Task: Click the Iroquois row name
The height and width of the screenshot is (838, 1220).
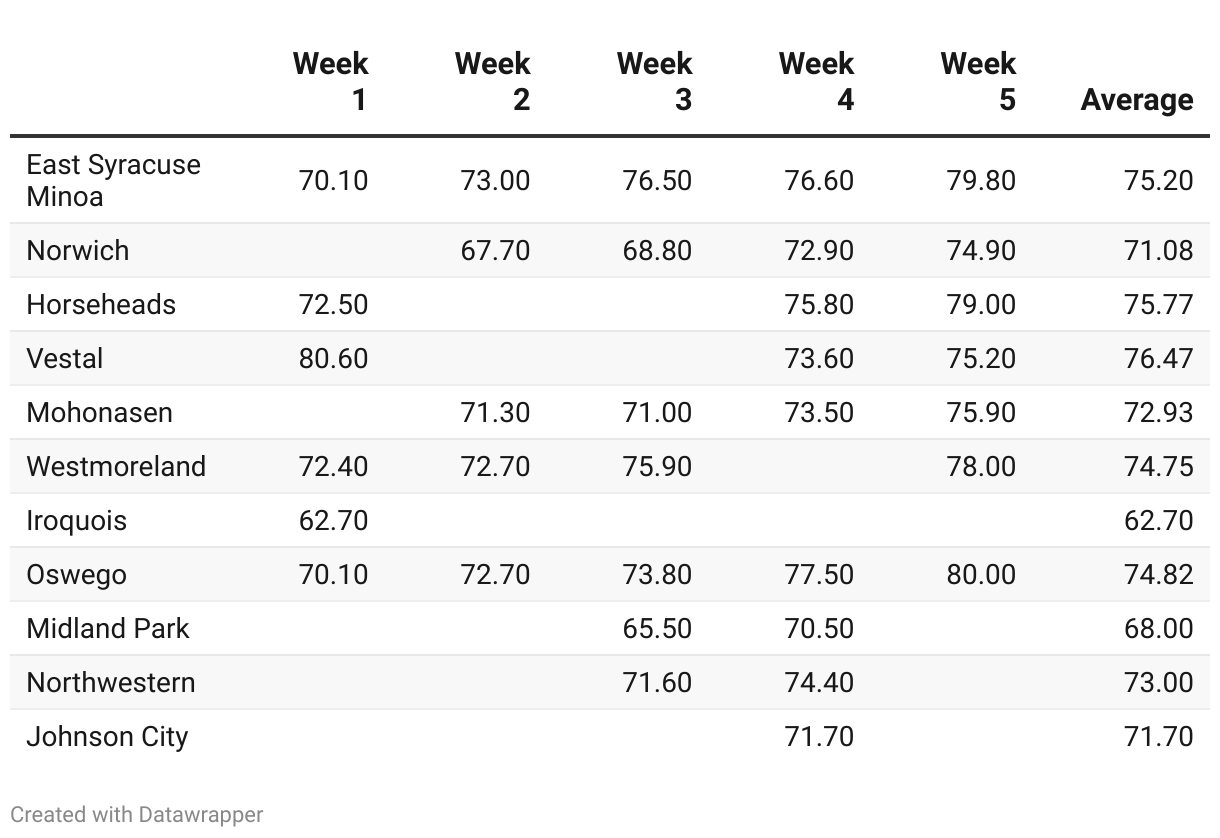Action: pyautogui.click(x=77, y=520)
